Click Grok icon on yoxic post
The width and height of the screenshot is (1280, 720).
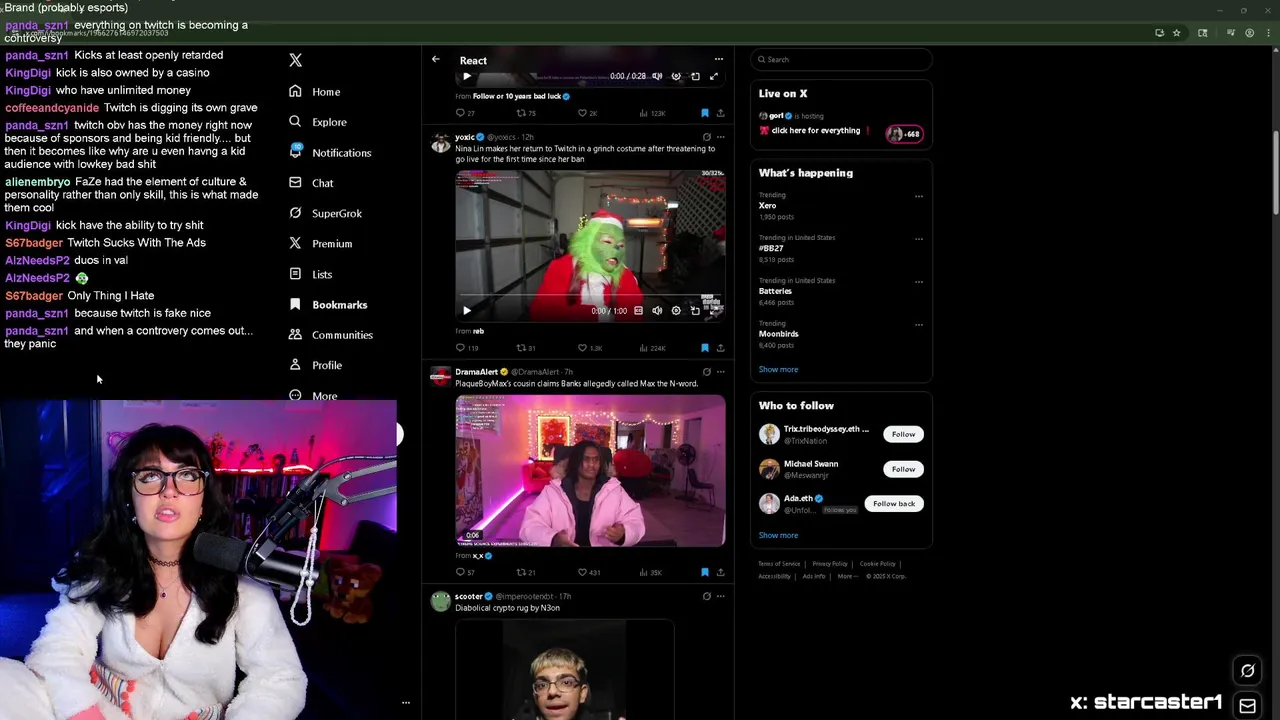706,137
